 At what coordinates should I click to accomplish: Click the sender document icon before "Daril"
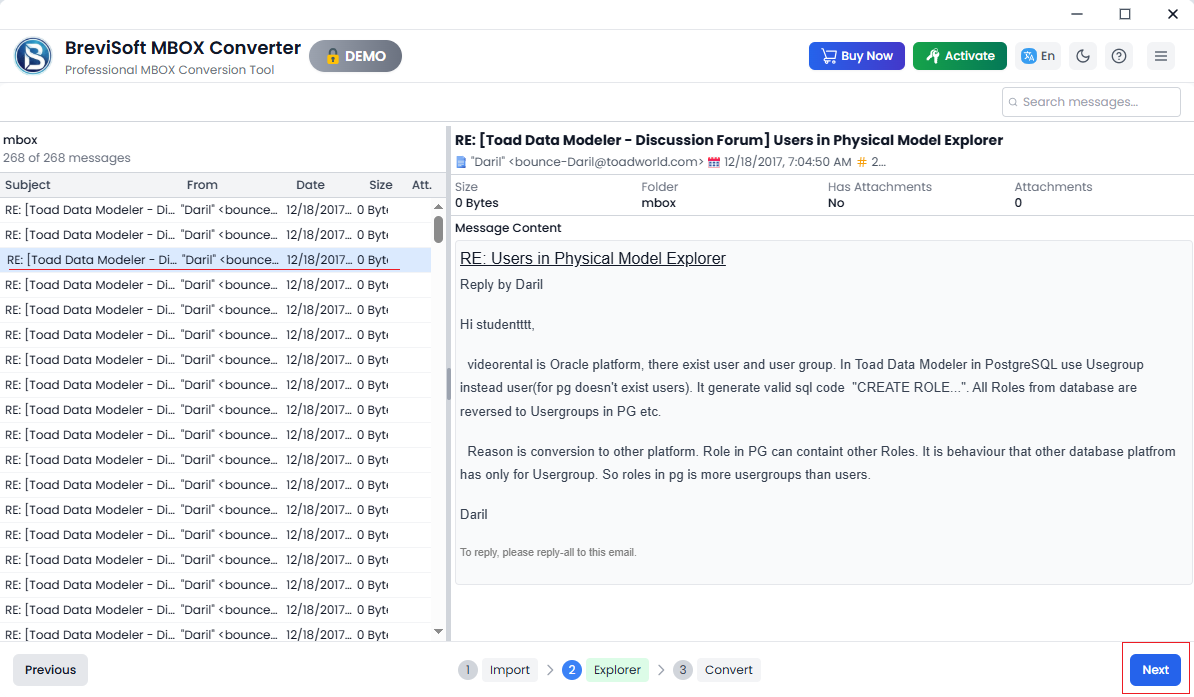coord(461,162)
